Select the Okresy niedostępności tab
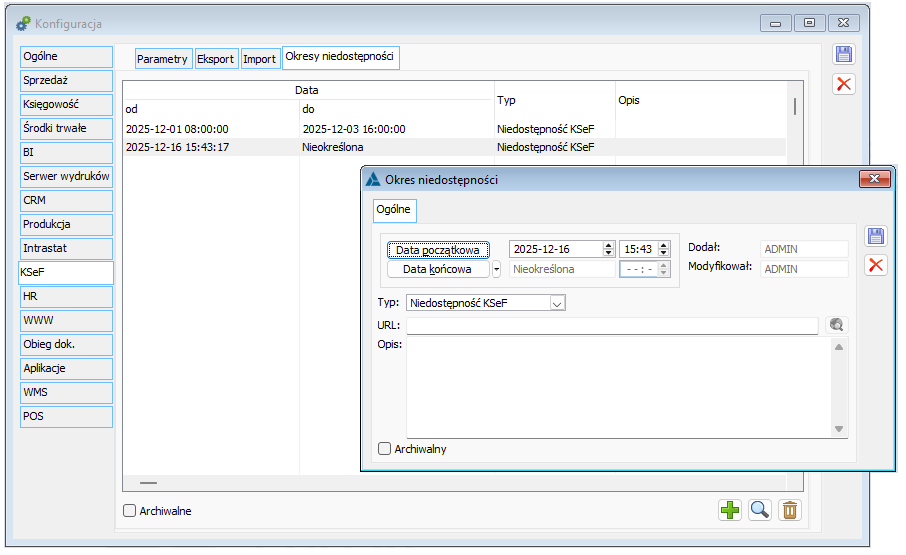 [340, 57]
